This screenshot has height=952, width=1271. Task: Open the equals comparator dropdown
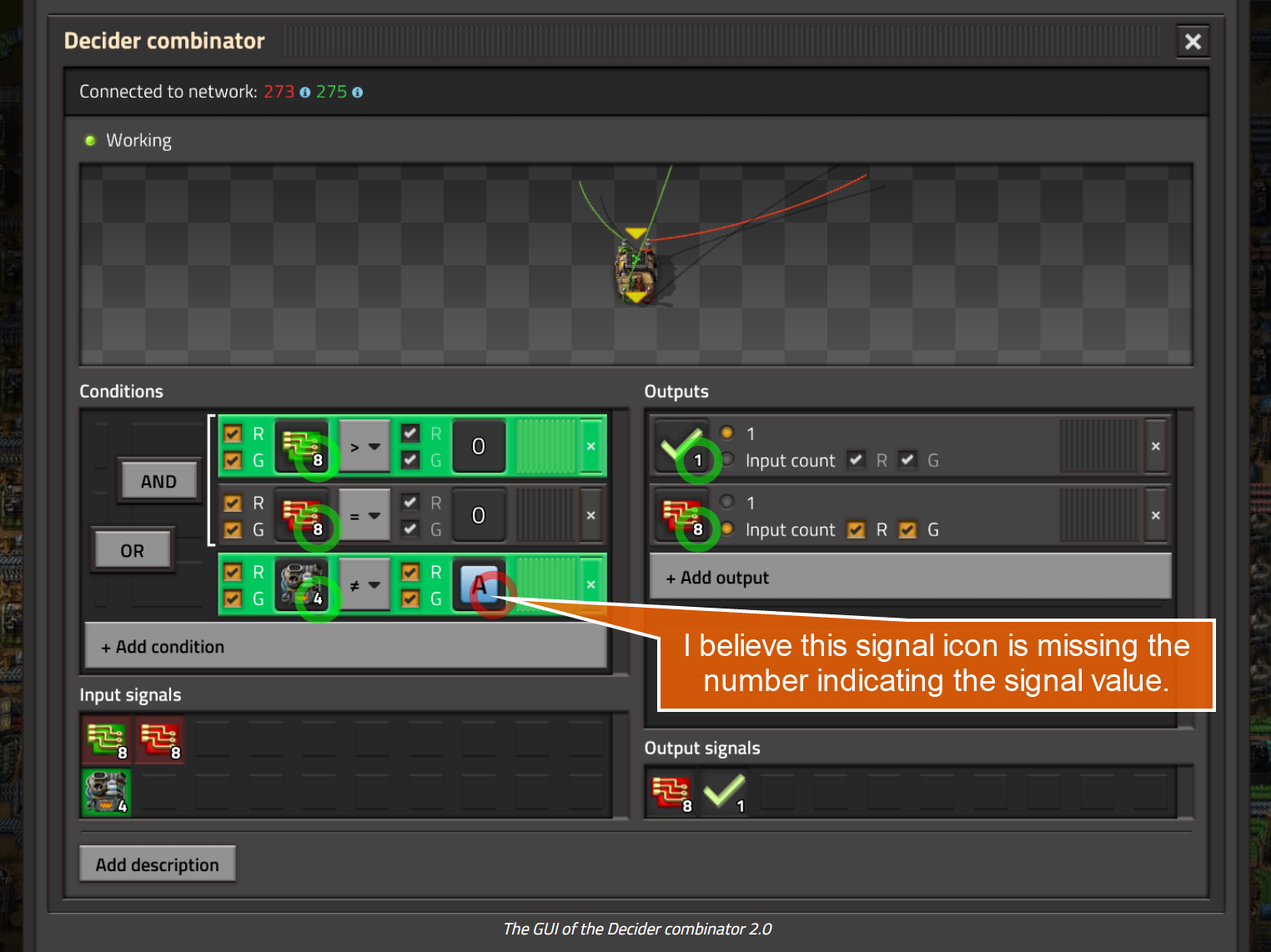point(364,516)
